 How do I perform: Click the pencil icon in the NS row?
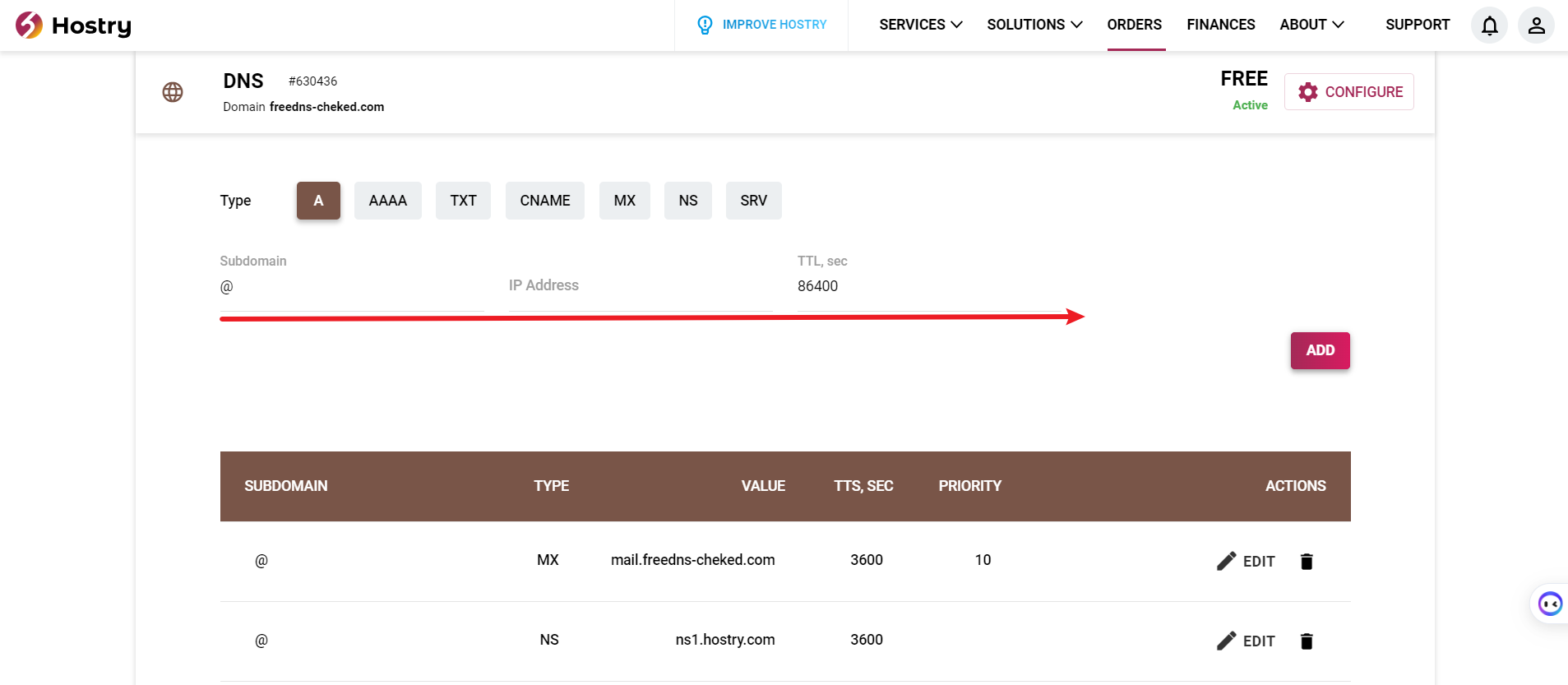[1226, 641]
